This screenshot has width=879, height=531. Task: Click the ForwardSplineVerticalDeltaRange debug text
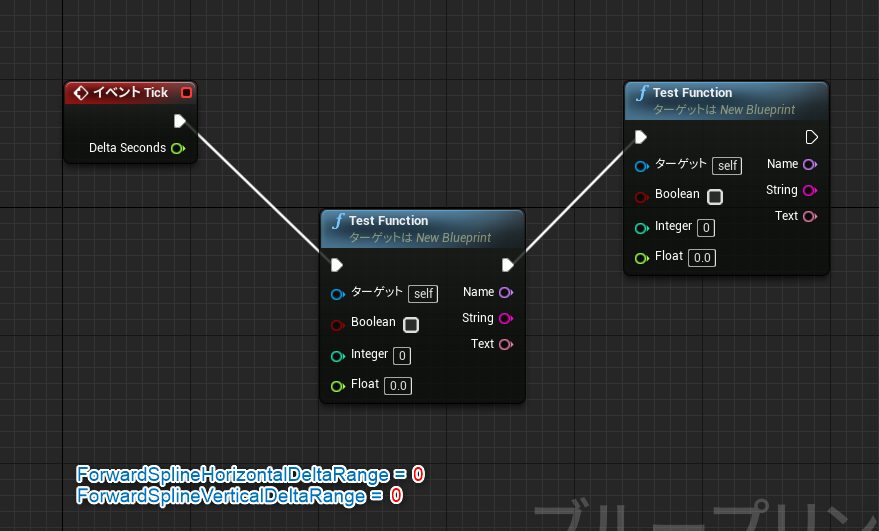pyautogui.click(x=239, y=496)
